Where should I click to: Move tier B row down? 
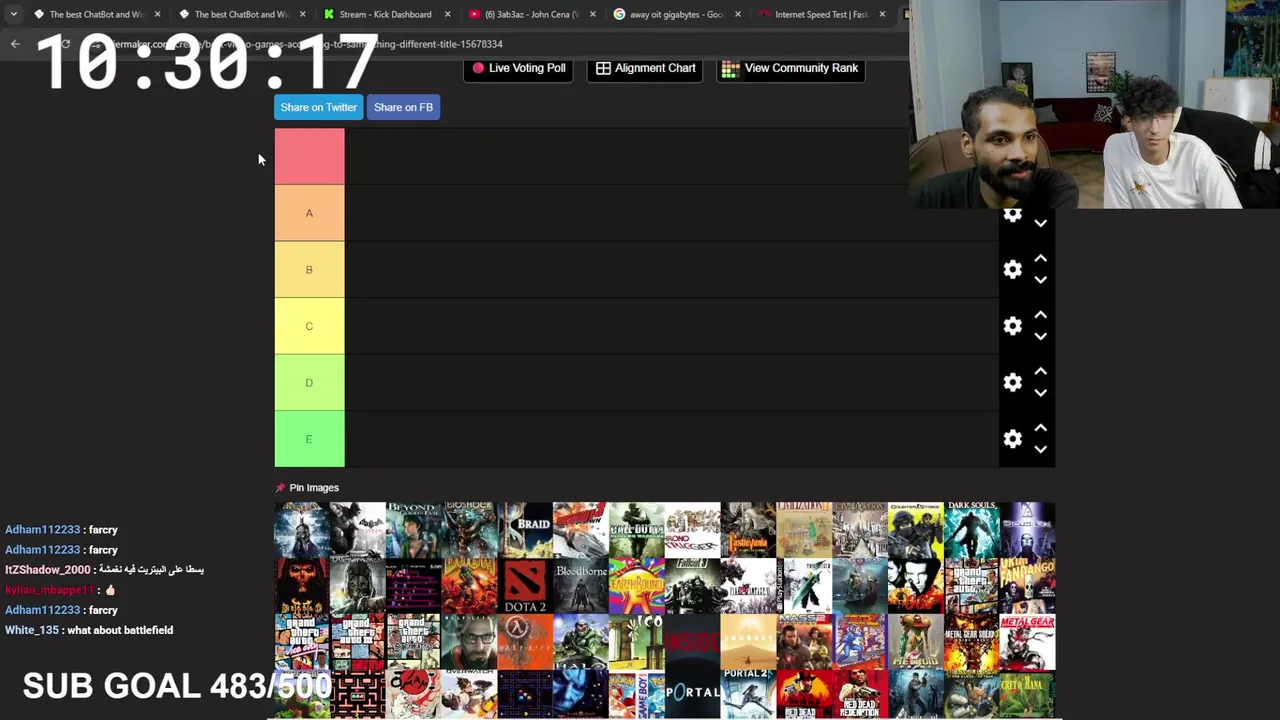[x=1041, y=280]
